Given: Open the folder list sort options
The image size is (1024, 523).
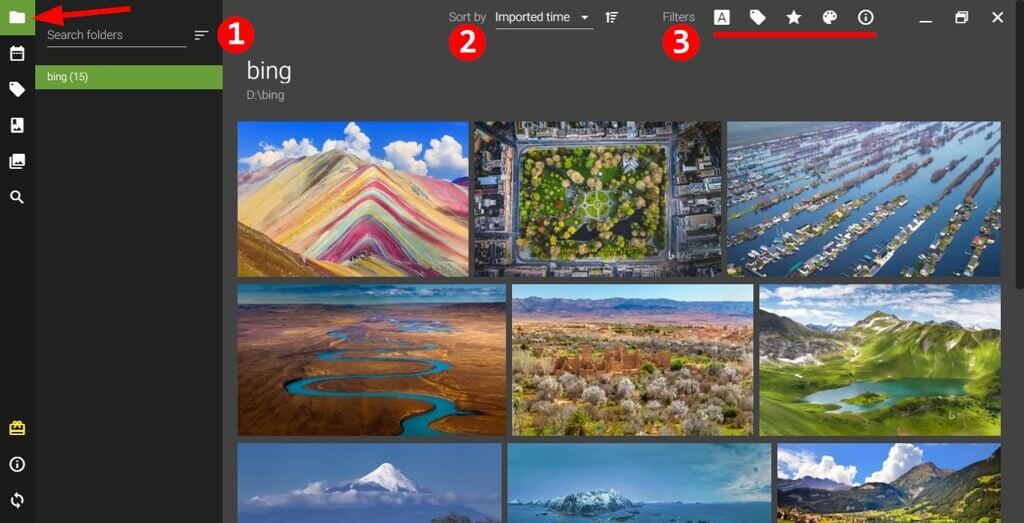Looking at the screenshot, I should 201,35.
